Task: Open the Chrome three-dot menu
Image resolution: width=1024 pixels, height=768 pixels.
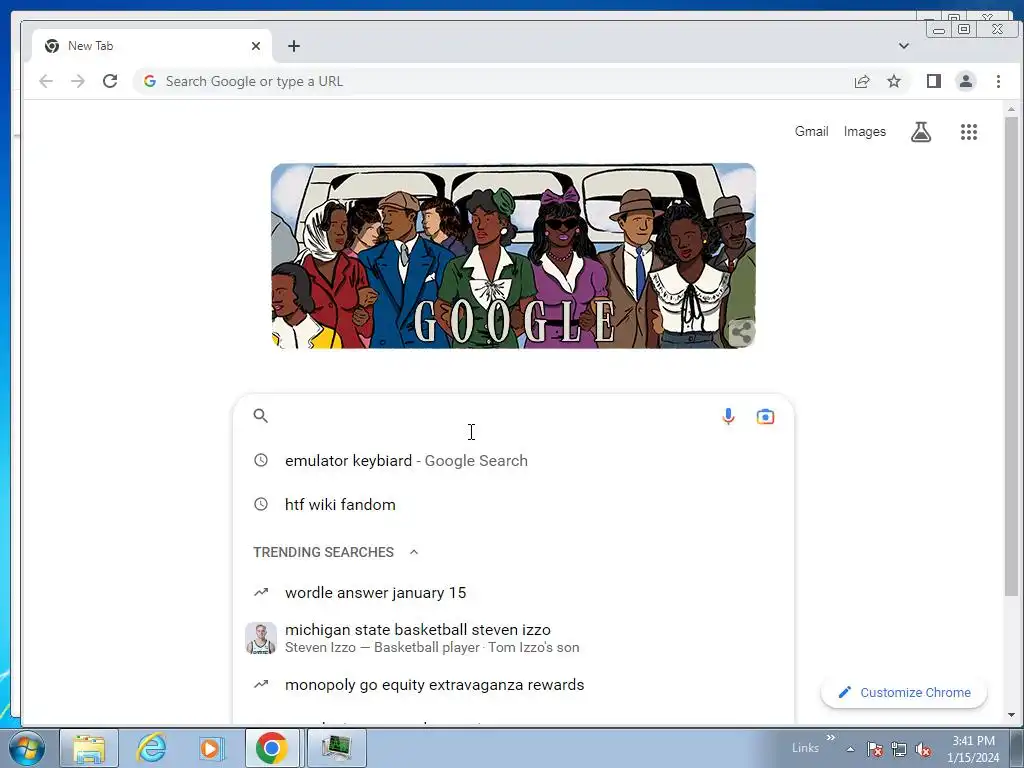Action: [x=998, y=81]
